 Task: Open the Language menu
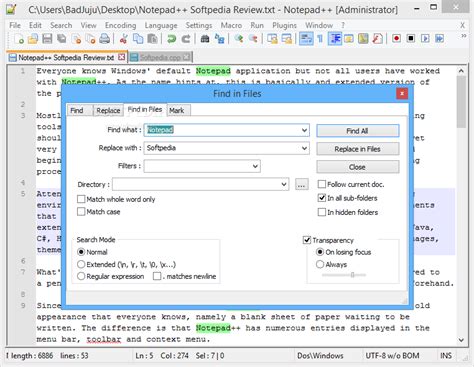(x=161, y=25)
